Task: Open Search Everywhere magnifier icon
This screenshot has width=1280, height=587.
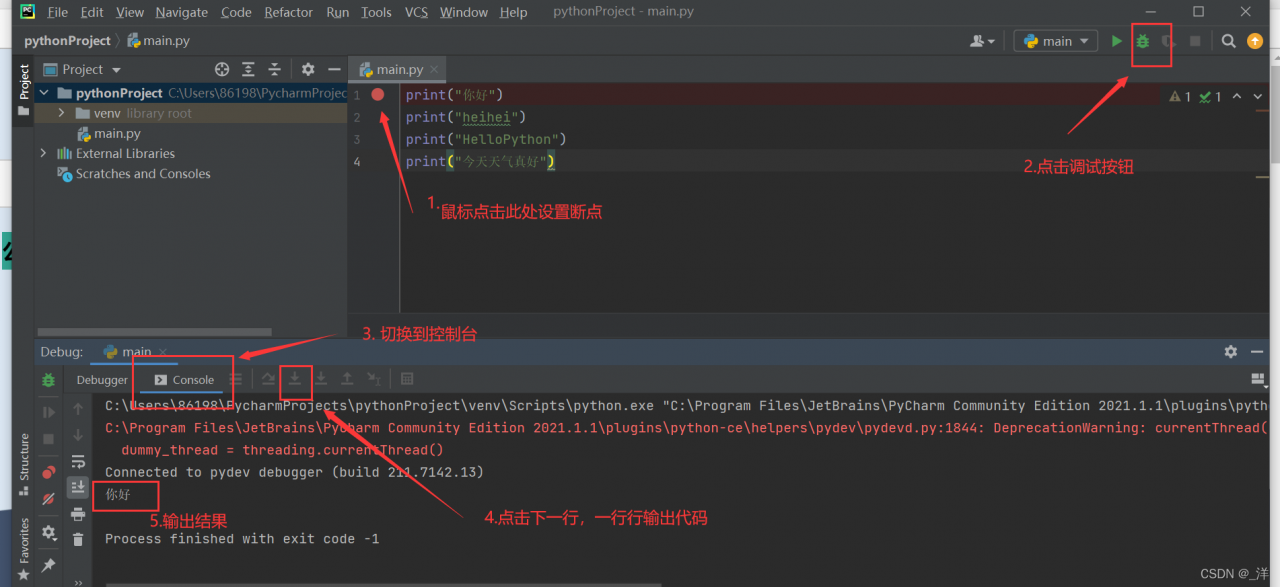Action: tap(1229, 41)
